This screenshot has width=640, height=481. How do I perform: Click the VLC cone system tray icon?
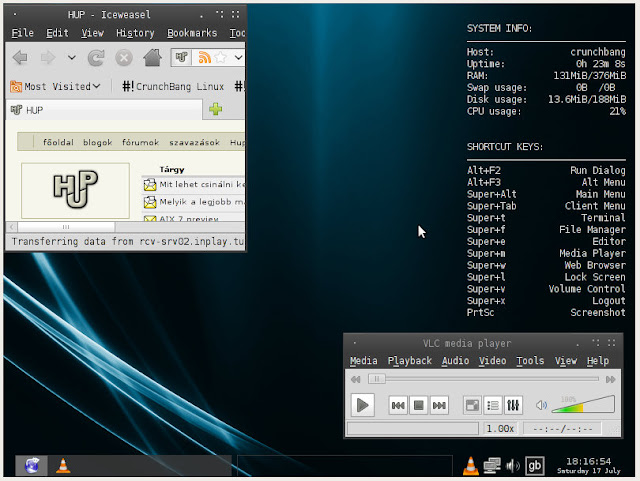[x=471, y=465]
